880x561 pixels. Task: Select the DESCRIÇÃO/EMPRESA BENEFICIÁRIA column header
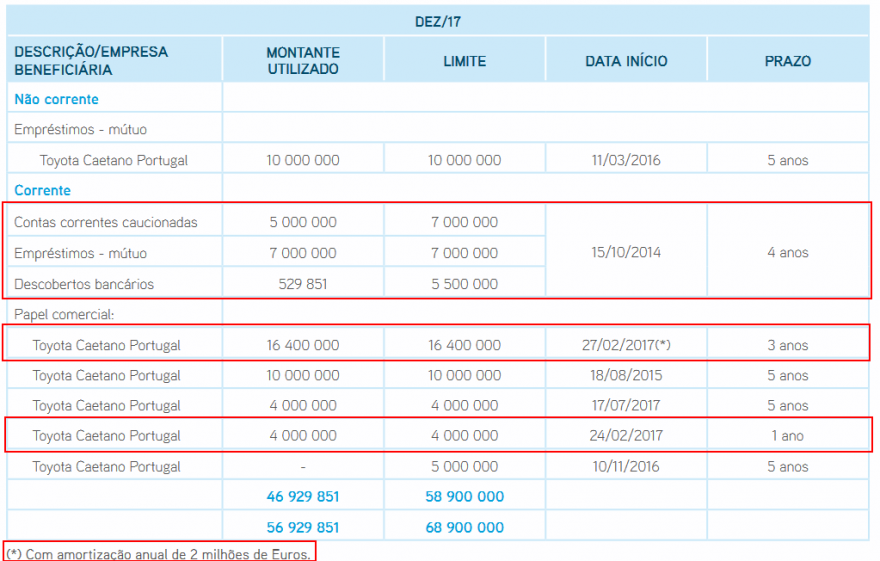click(91, 61)
